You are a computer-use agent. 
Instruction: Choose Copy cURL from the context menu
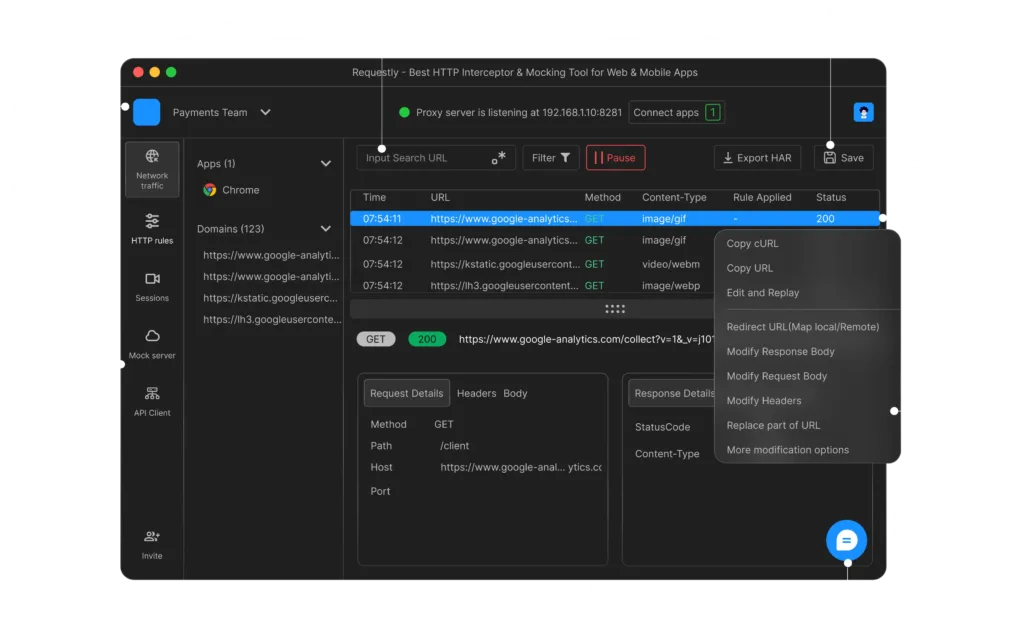click(752, 244)
